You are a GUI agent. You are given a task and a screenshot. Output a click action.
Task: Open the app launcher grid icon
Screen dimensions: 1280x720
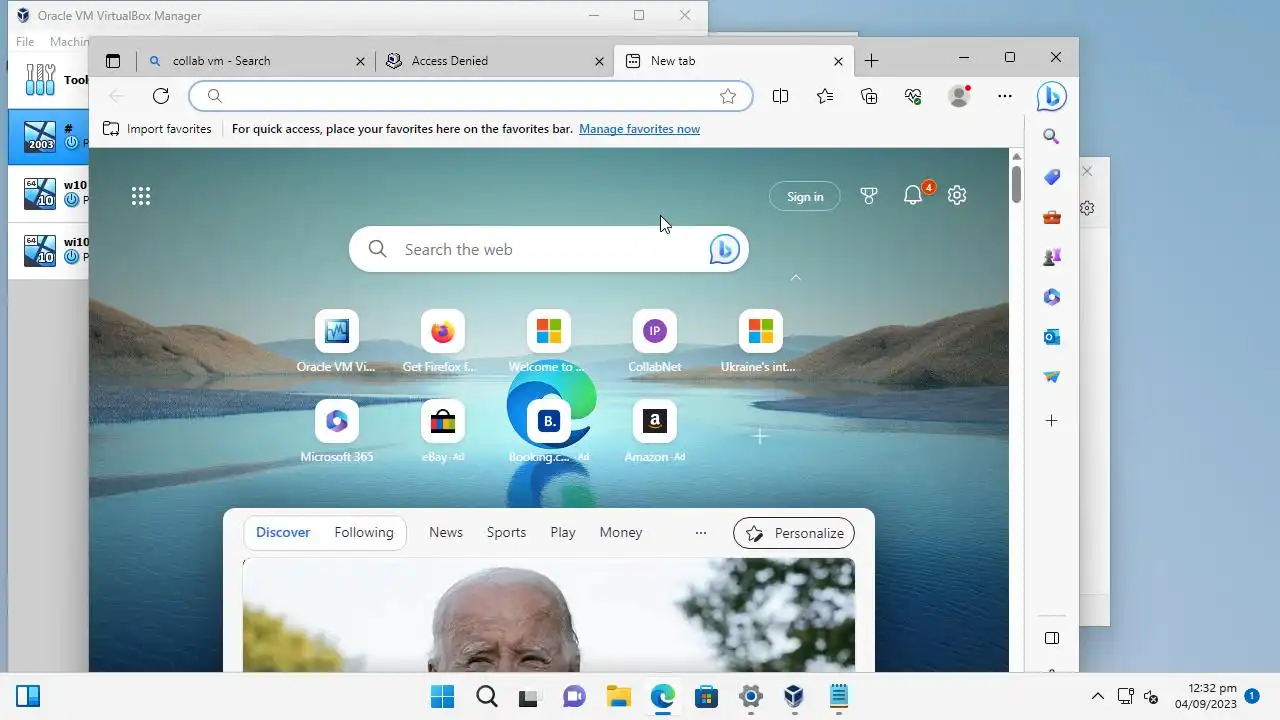141,196
